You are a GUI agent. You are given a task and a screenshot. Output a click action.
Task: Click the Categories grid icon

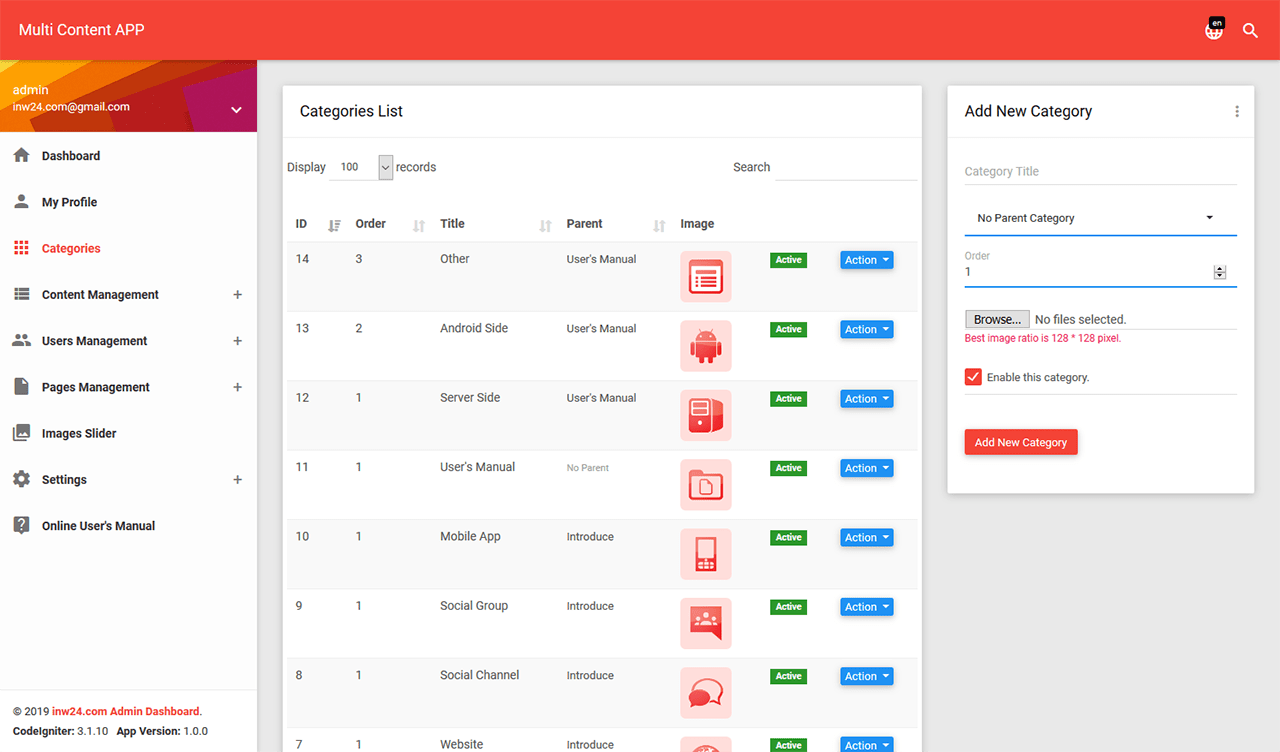[x=21, y=248]
